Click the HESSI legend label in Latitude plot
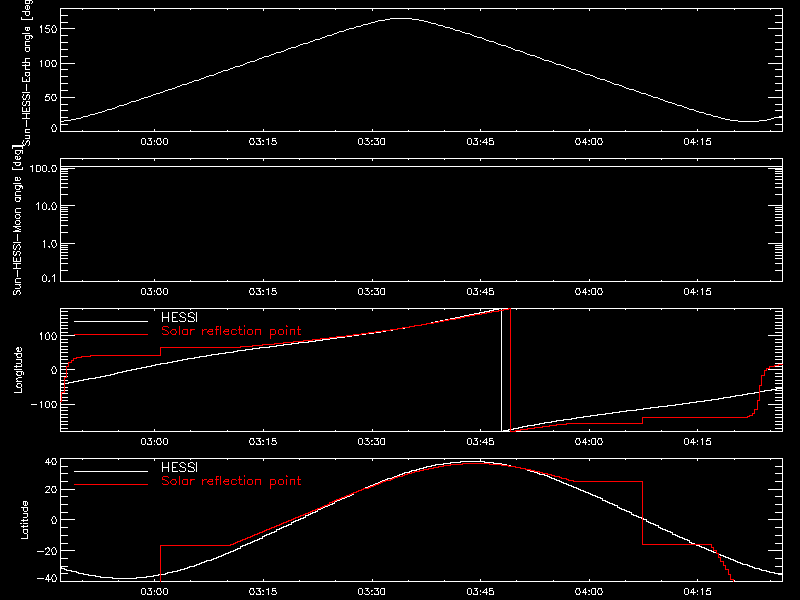Image resolution: width=800 pixels, height=600 pixels. pos(179,467)
